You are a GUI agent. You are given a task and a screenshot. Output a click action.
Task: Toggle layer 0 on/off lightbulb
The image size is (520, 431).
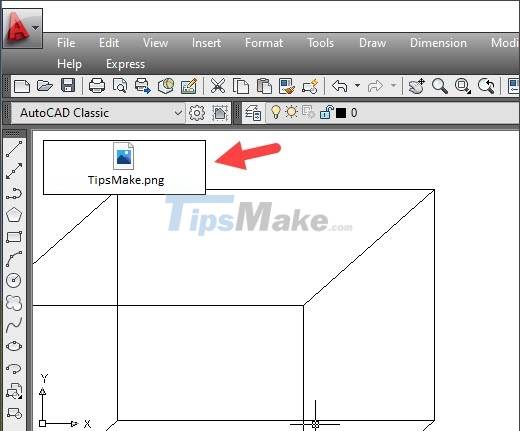tap(276, 112)
